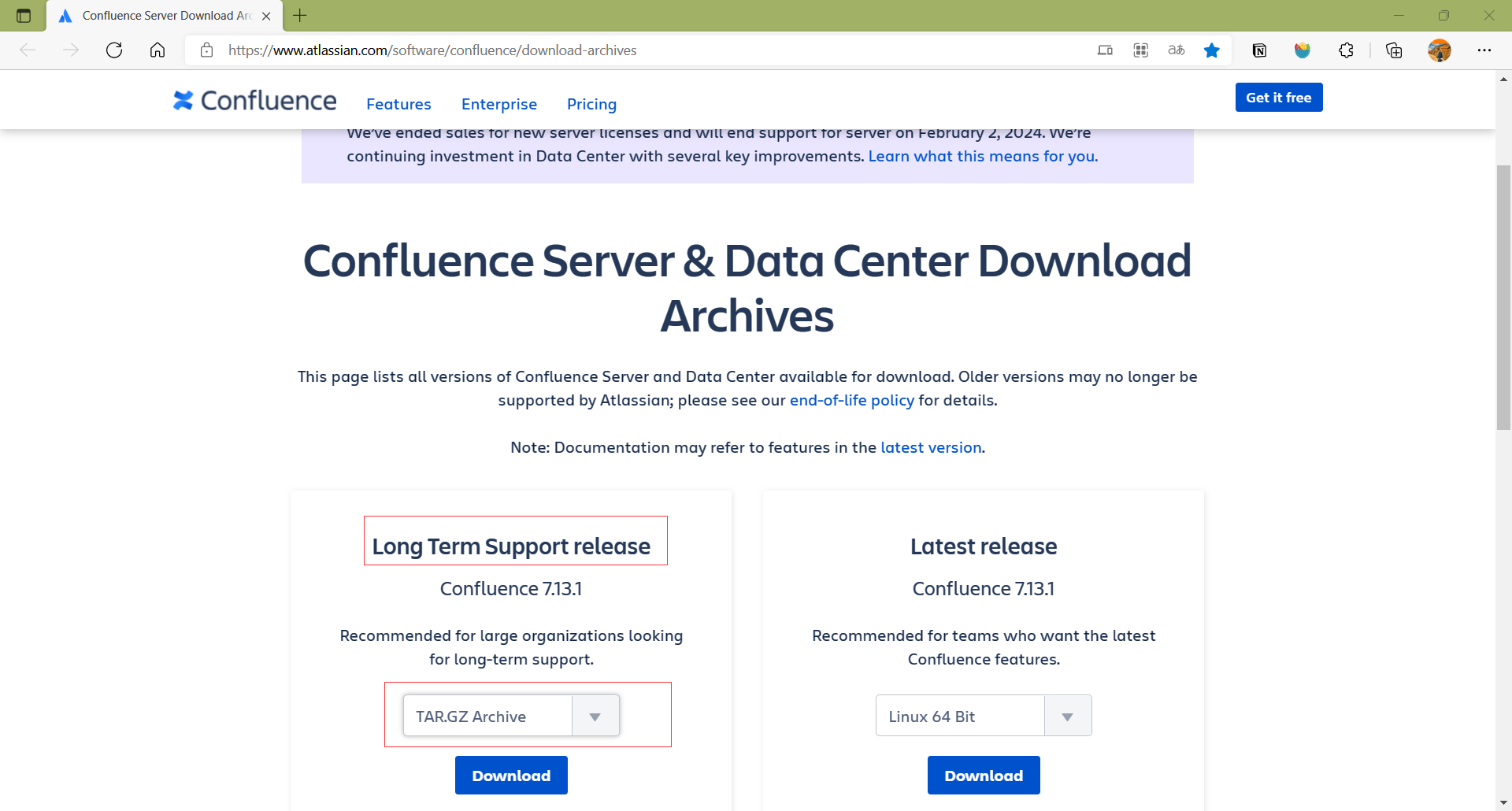Open the browser extensions puzzle icon

[x=1346, y=50]
